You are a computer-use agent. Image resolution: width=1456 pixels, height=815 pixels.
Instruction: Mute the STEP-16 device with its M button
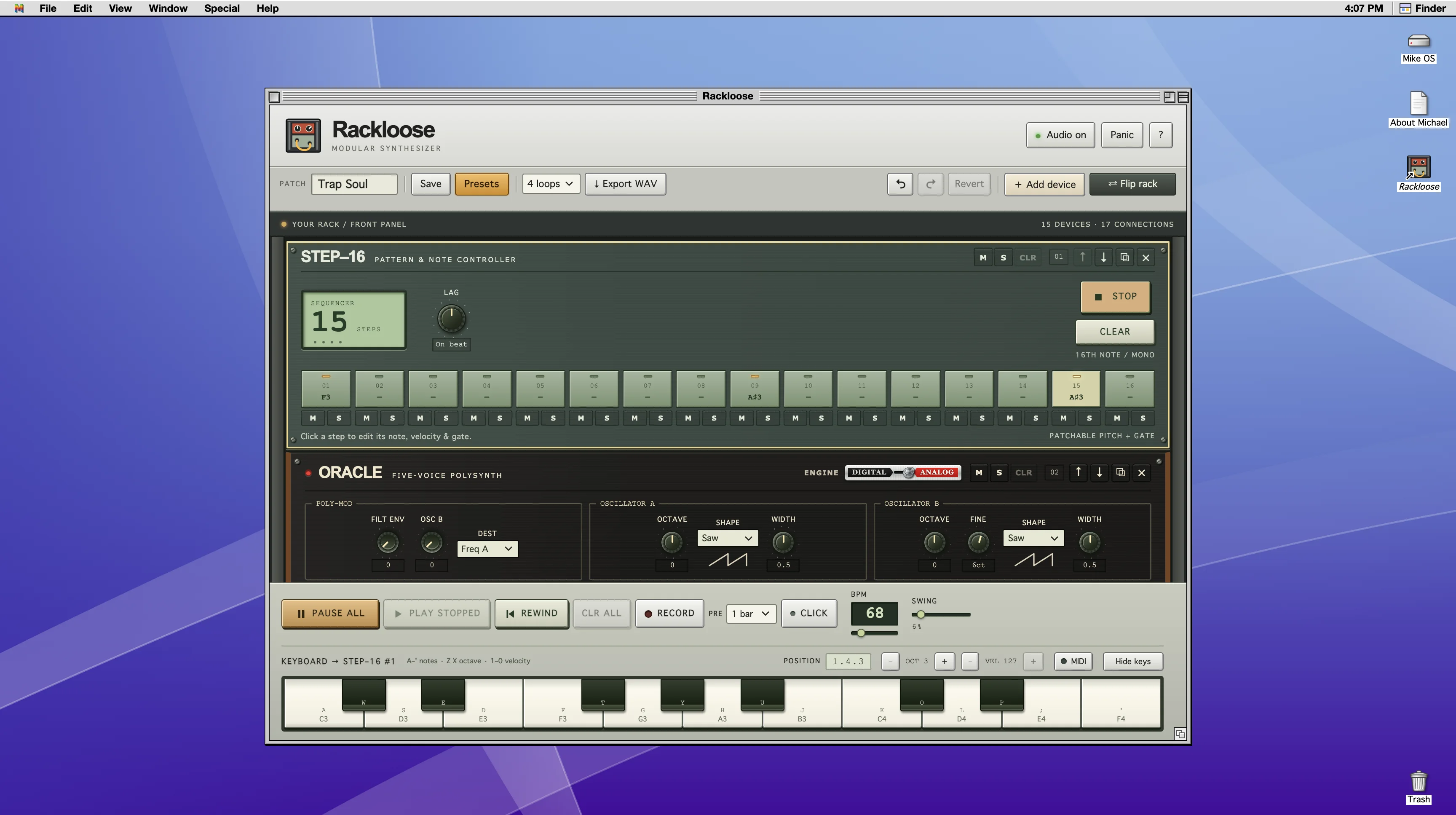click(x=983, y=257)
